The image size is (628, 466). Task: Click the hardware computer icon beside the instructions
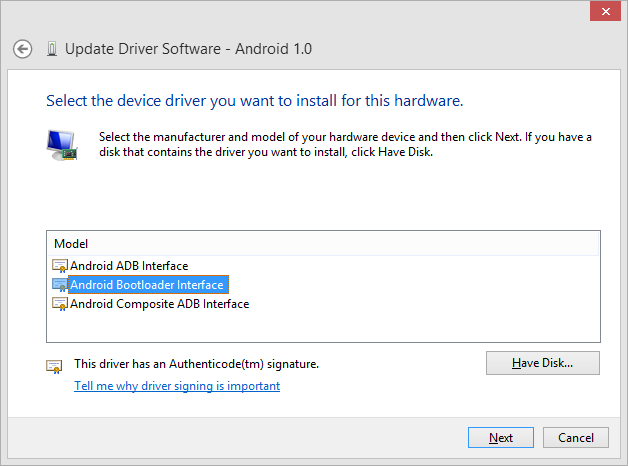pos(60,144)
